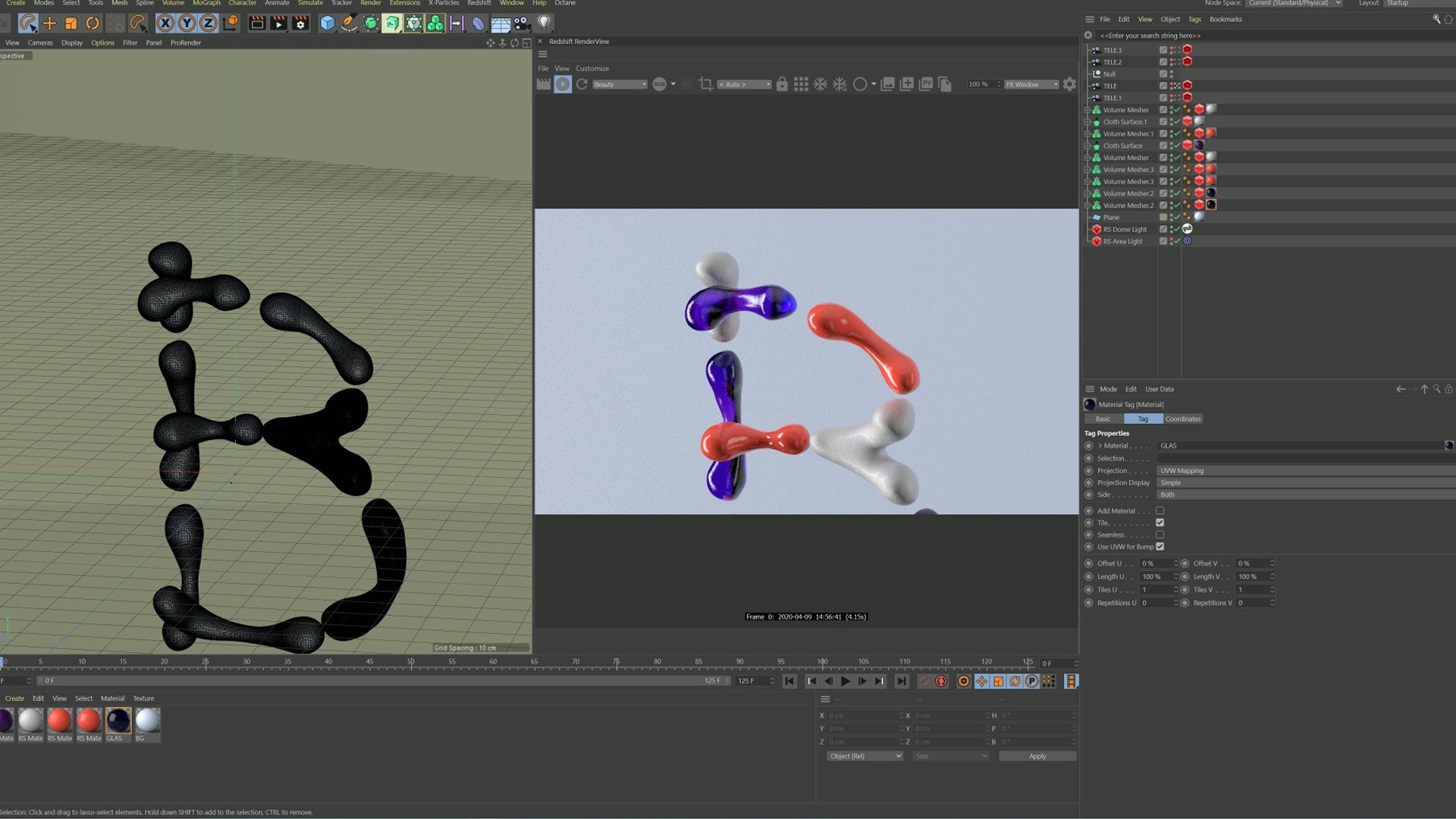Click the frame 50 timeline marker
Screen dimensions: 1456x819
[411, 662]
